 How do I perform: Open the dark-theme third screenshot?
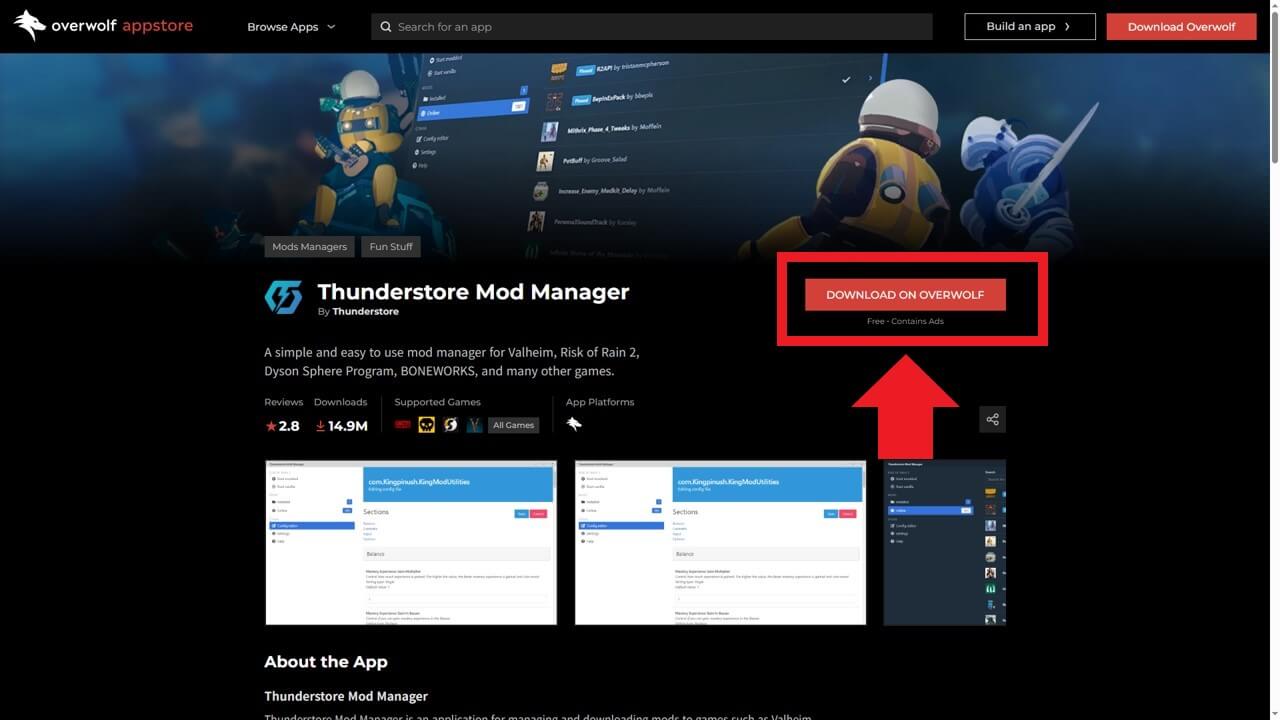click(945, 543)
